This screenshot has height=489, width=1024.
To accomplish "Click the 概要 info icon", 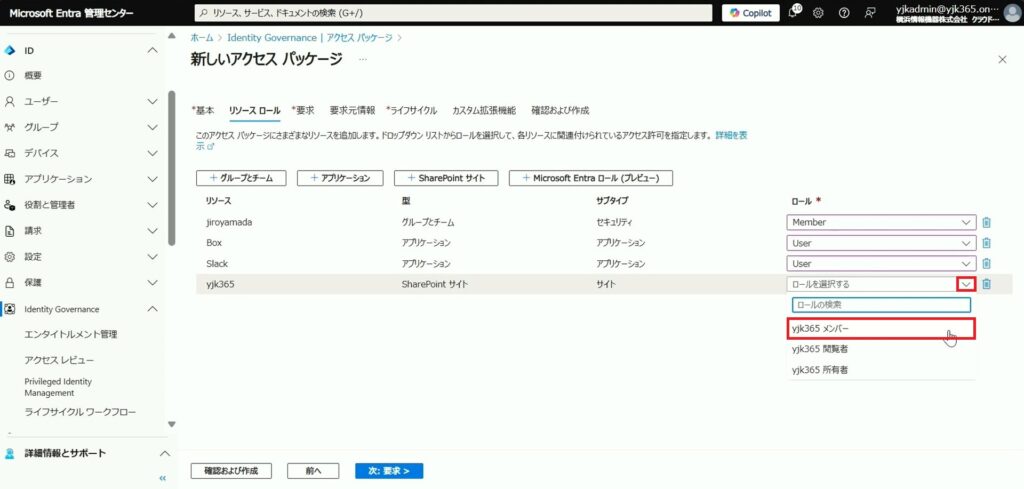I will 9,76.
